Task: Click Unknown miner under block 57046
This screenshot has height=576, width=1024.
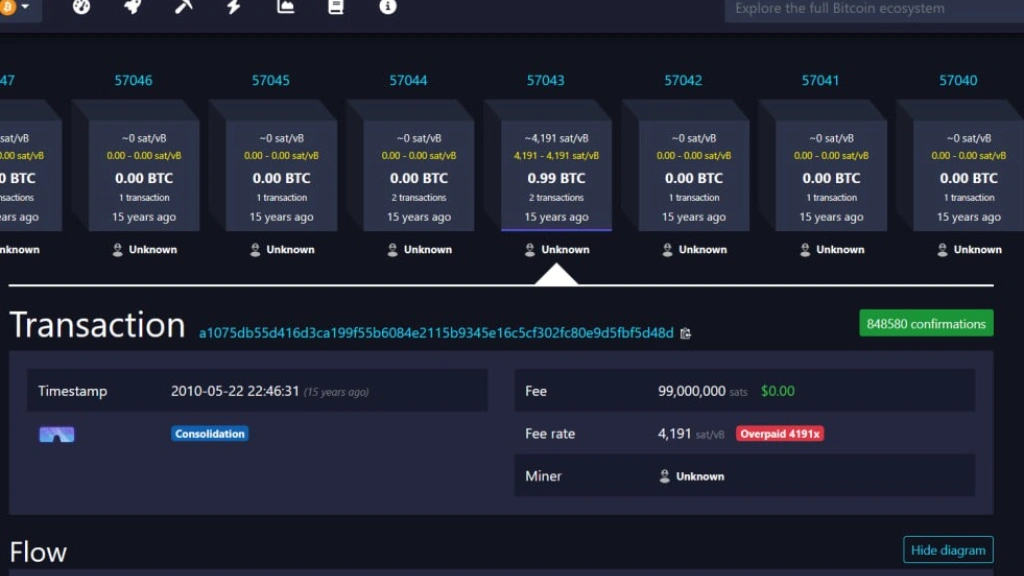Action: 153,249
